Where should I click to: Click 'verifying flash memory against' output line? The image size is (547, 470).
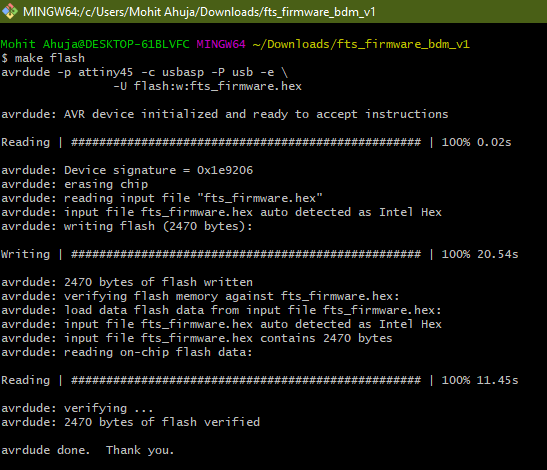tap(200, 296)
